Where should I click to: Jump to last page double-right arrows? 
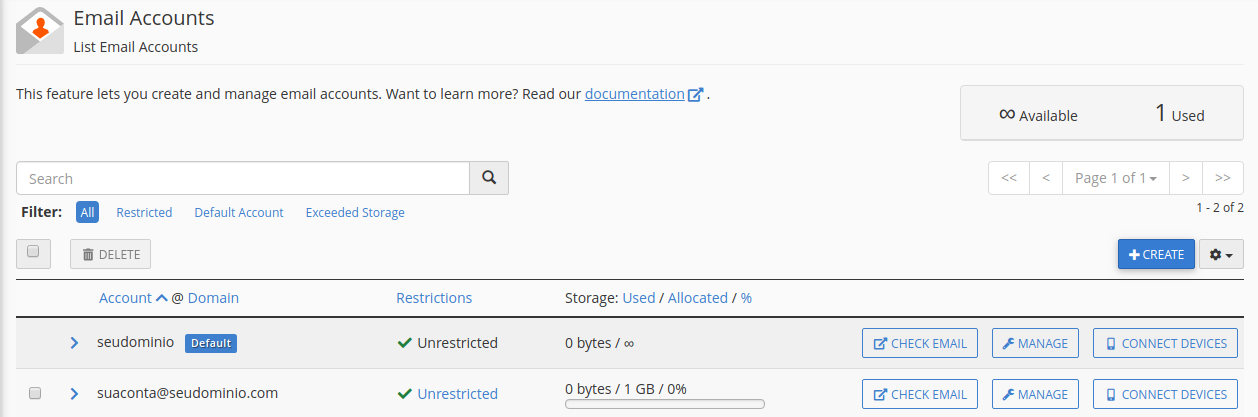point(1223,178)
